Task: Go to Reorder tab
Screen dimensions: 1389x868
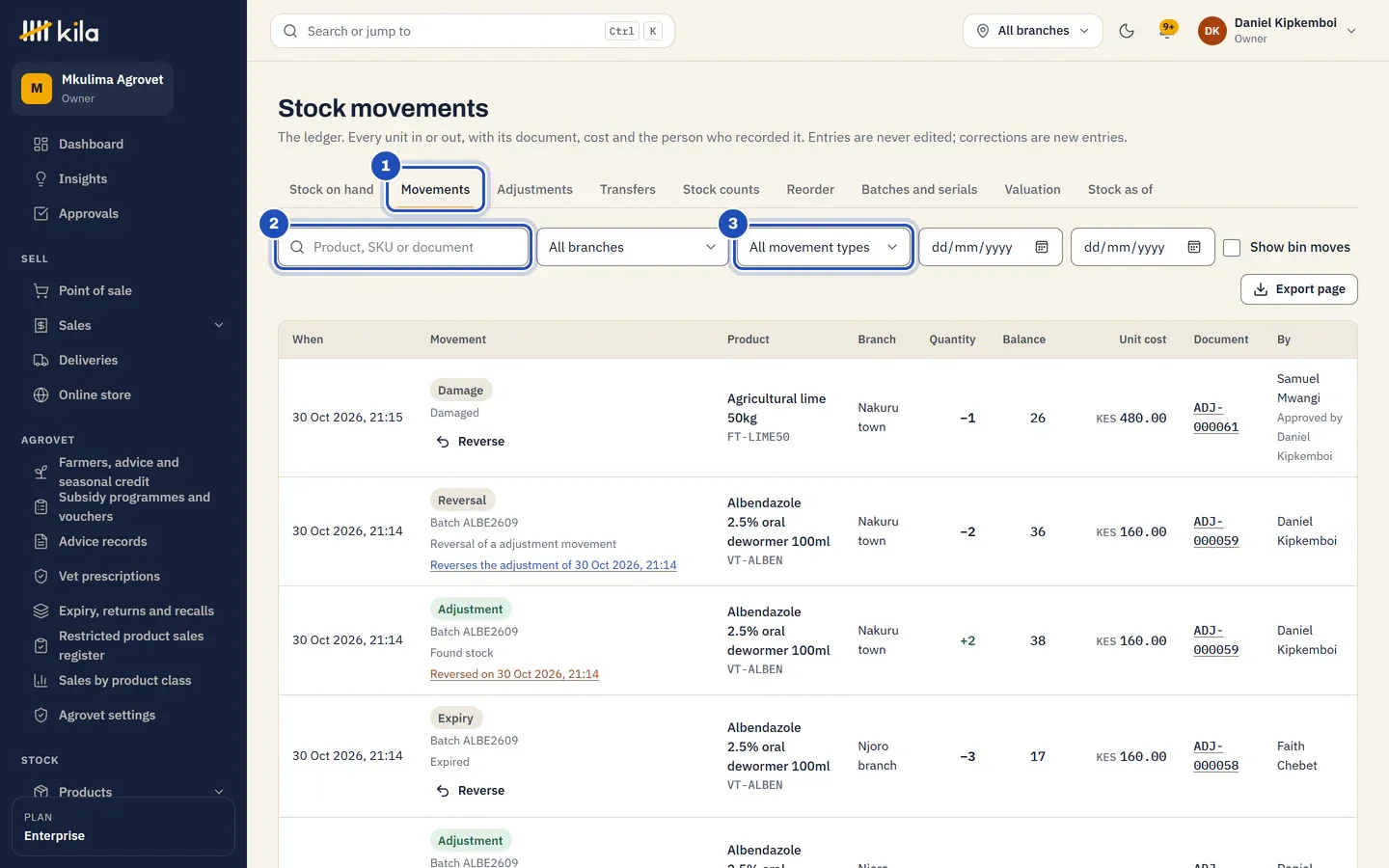Action: [x=810, y=189]
